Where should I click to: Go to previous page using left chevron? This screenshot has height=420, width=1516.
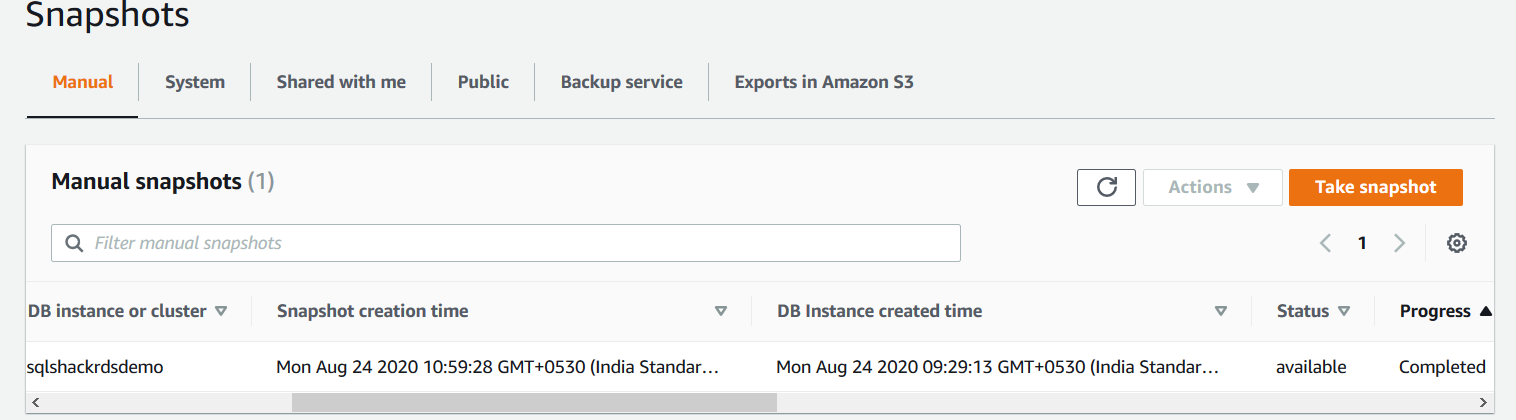(x=1326, y=243)
